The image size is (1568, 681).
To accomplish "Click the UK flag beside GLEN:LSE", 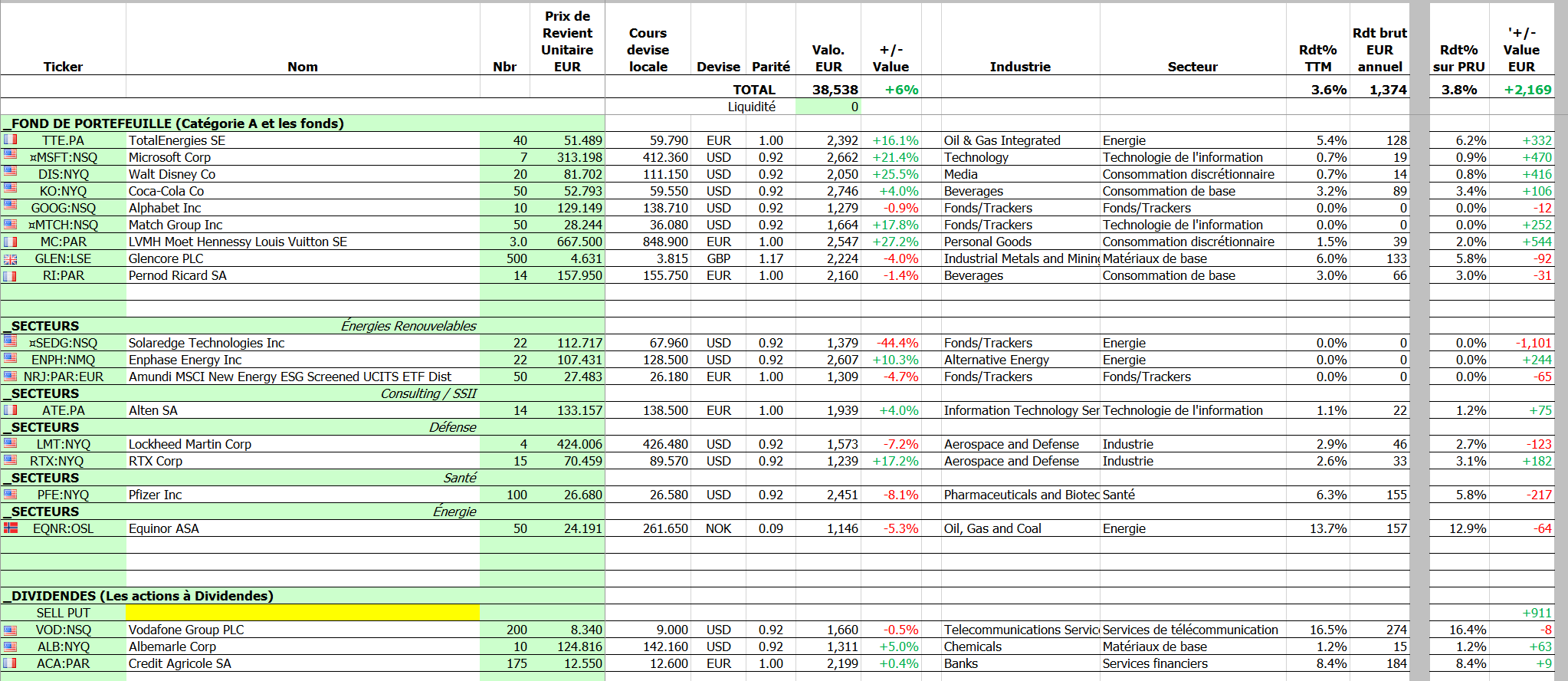I will coord(10,258).
